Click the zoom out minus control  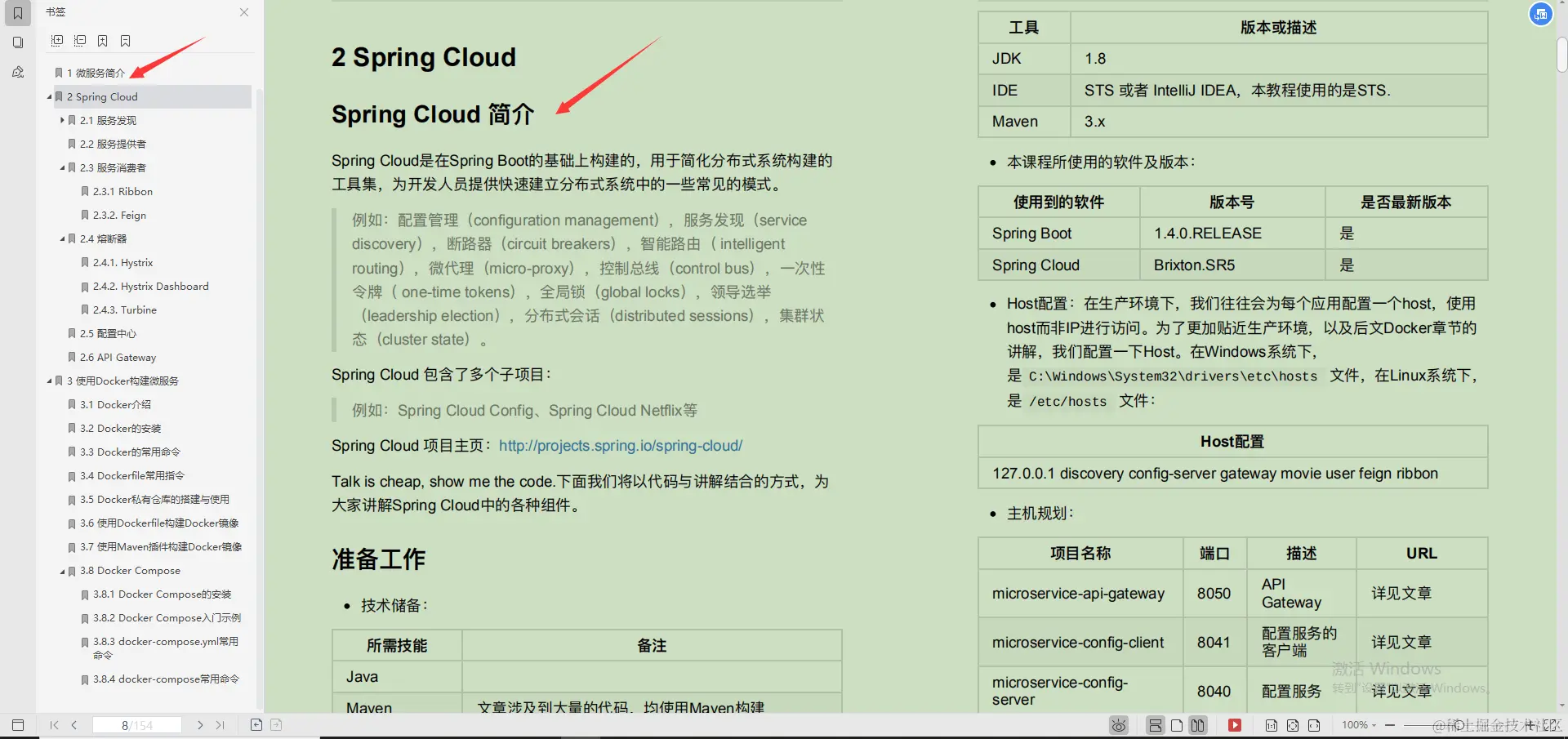click(x=1391, y=724)
